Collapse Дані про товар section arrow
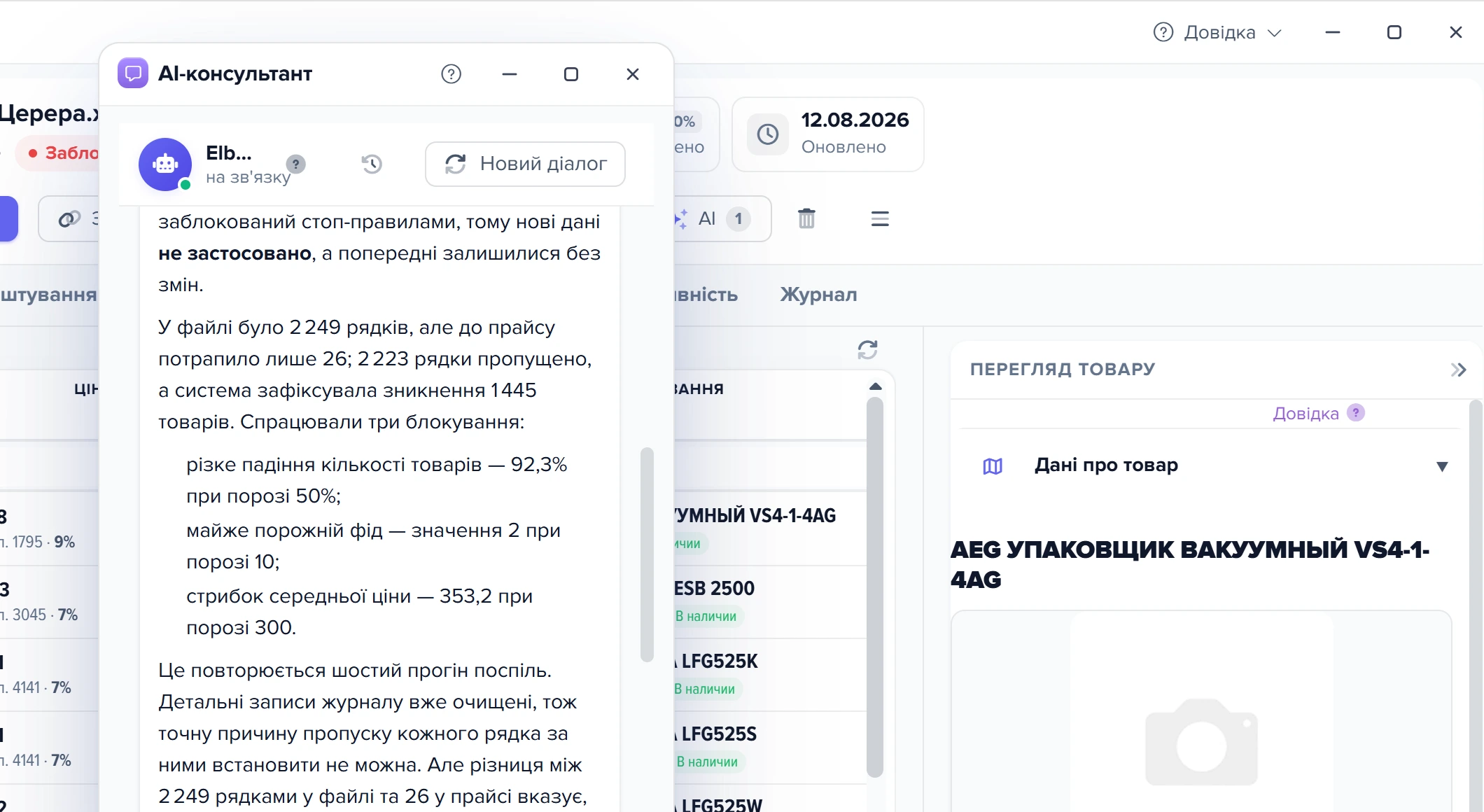Viewport: 1484px width, 812px height. [x=1442, y=466]
